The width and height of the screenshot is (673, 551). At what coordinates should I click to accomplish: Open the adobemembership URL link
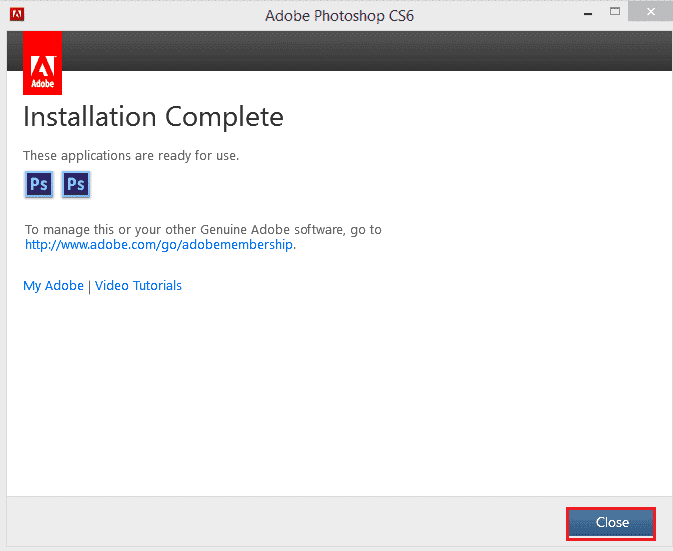click(x=159, y=245)
